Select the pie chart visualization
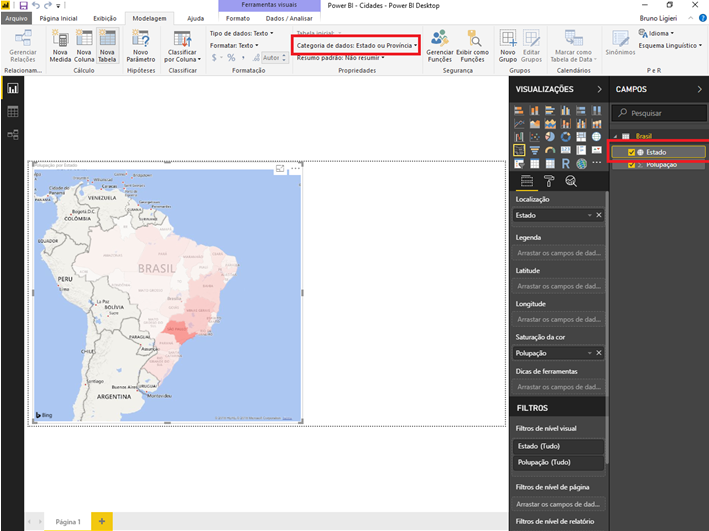This screenshot has height=531, width=709. [x=550, y=137]
